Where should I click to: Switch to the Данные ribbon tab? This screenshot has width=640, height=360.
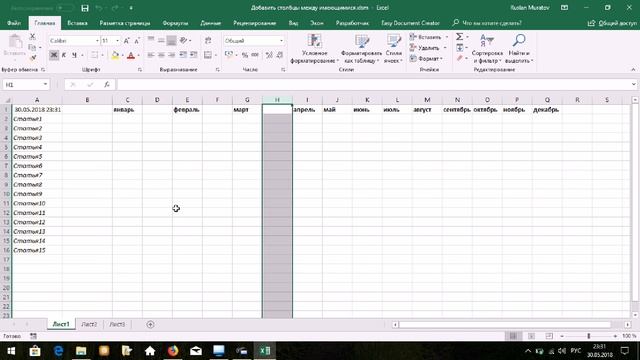(x=211, y=23)
